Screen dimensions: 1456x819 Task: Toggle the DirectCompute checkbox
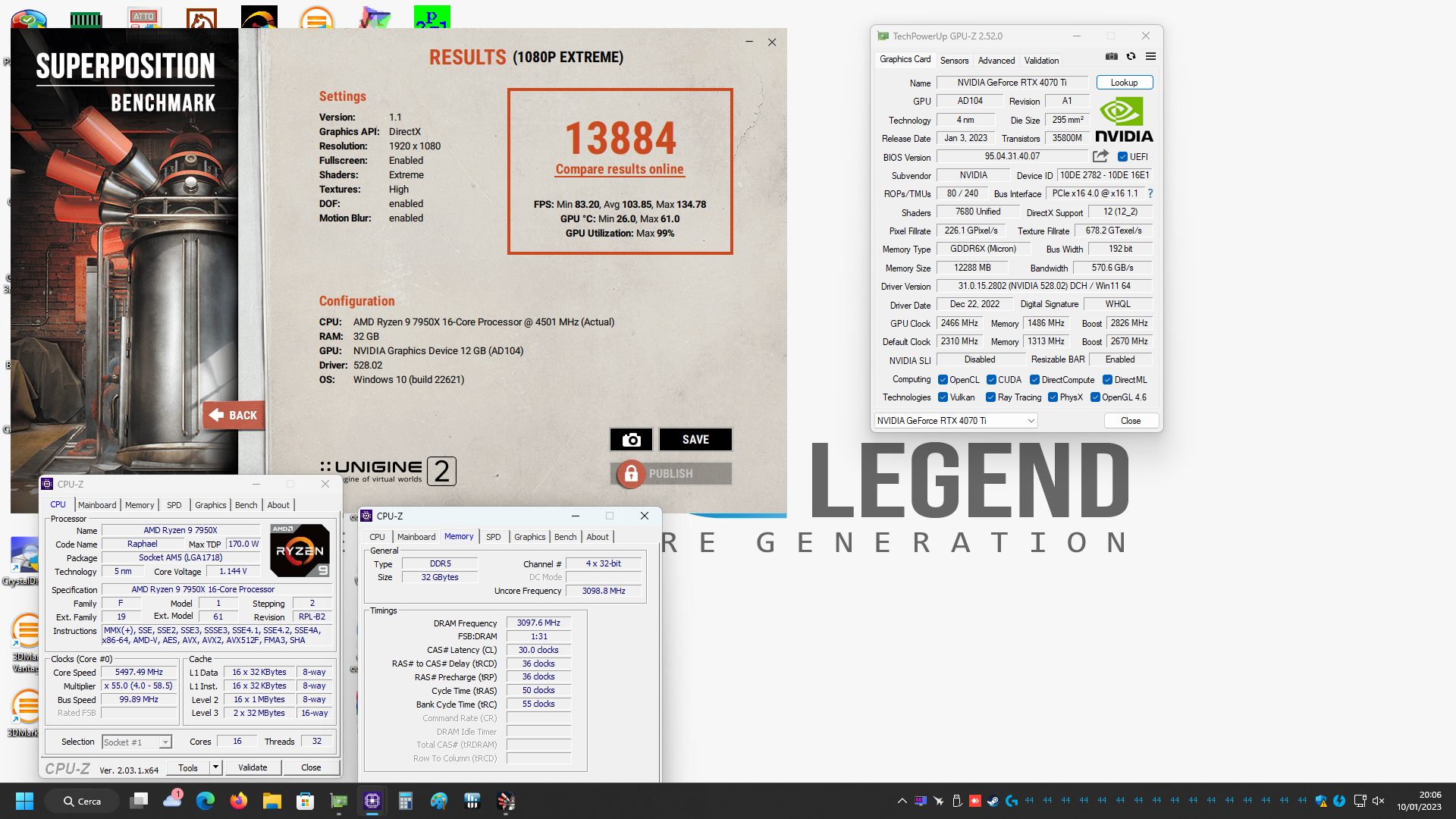pos(1034,380)
